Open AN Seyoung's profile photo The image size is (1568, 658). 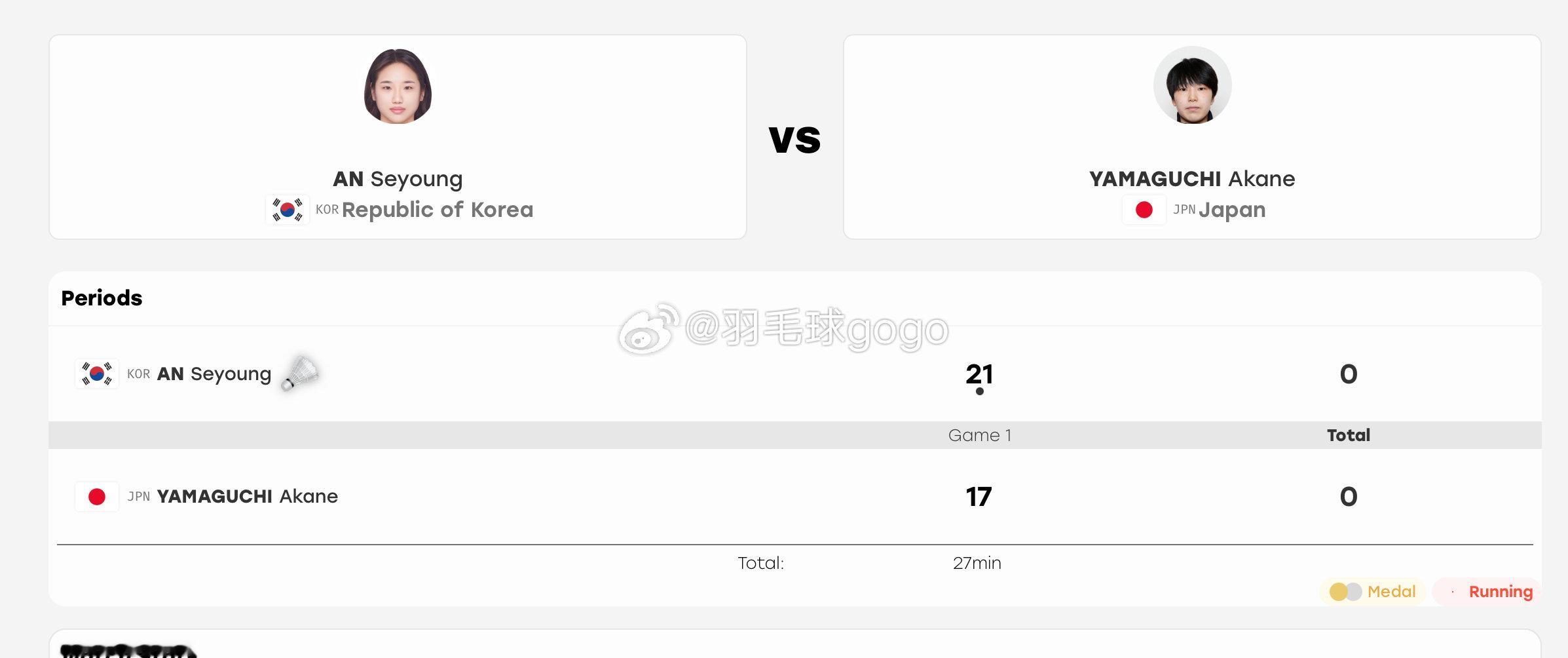click(398, 86)
